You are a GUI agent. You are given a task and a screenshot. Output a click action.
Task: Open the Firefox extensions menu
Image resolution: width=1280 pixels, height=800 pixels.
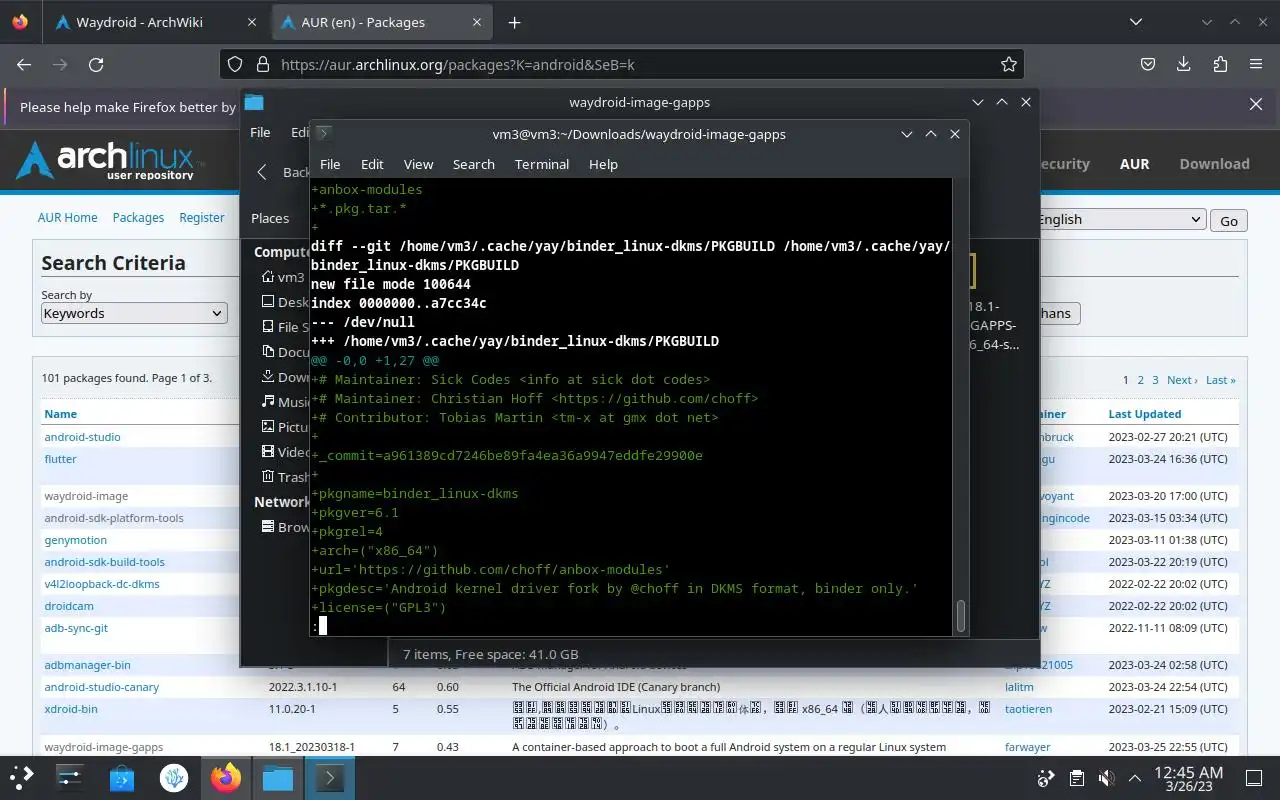(1220, 64)
